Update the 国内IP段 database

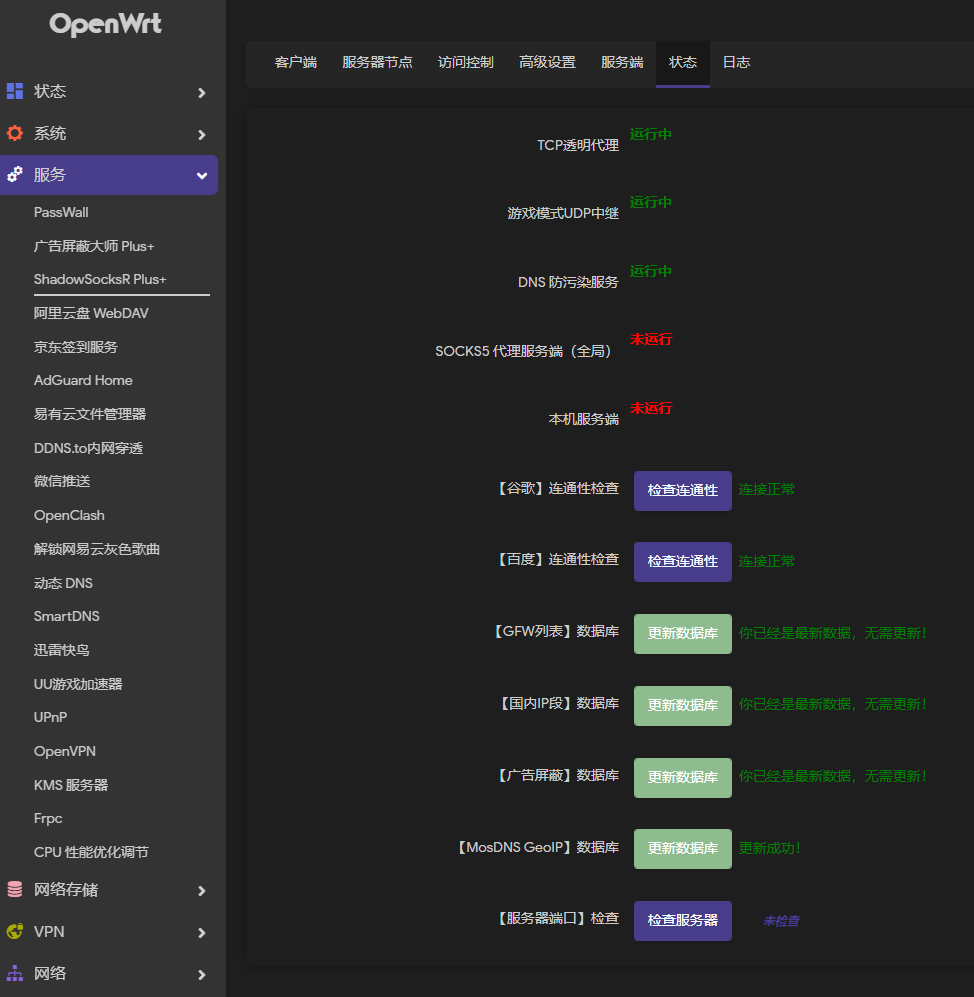(683, 705)
